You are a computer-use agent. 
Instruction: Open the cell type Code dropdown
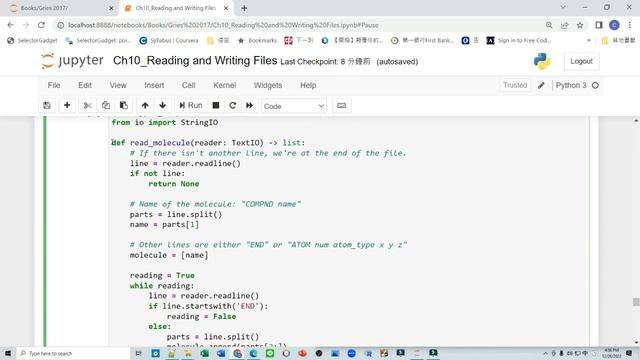click(294, 106)
